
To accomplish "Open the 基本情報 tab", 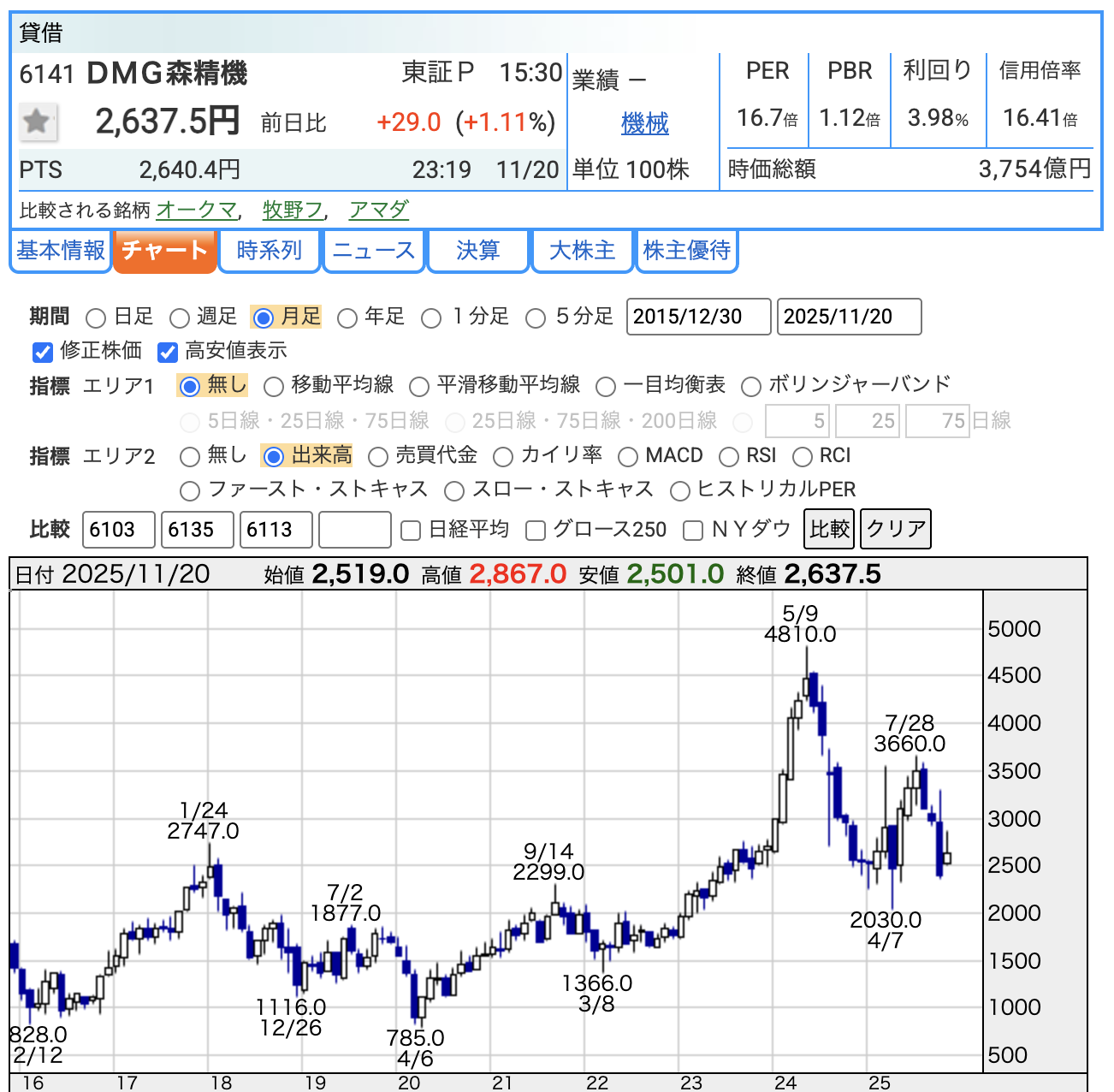I will (x=61, y=251).
